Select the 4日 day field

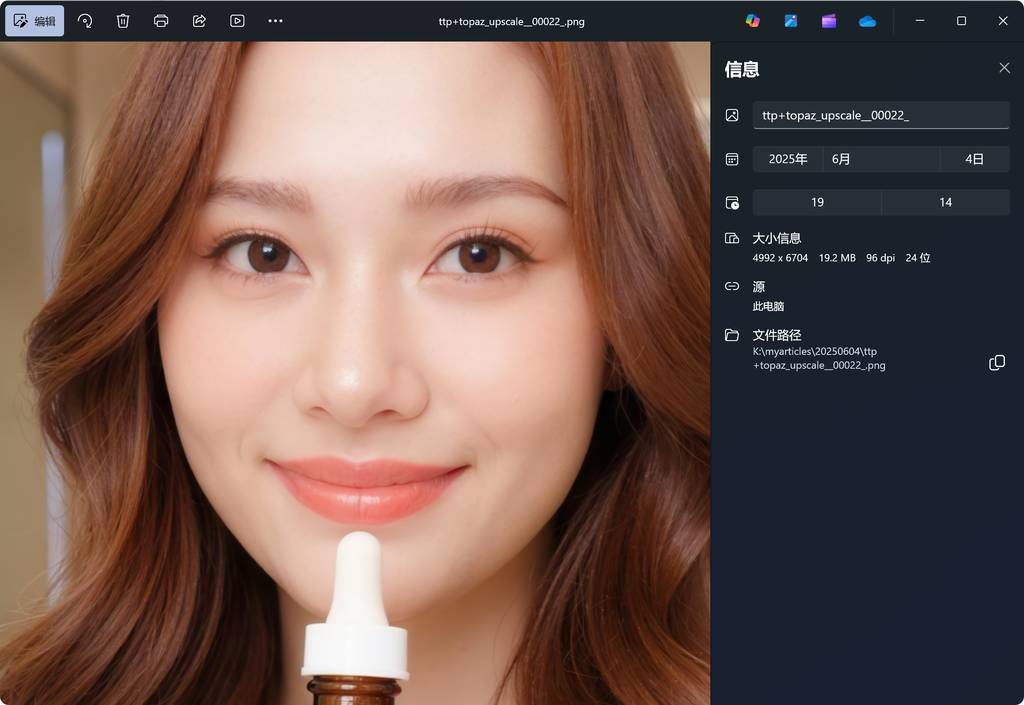pos(974,159)
